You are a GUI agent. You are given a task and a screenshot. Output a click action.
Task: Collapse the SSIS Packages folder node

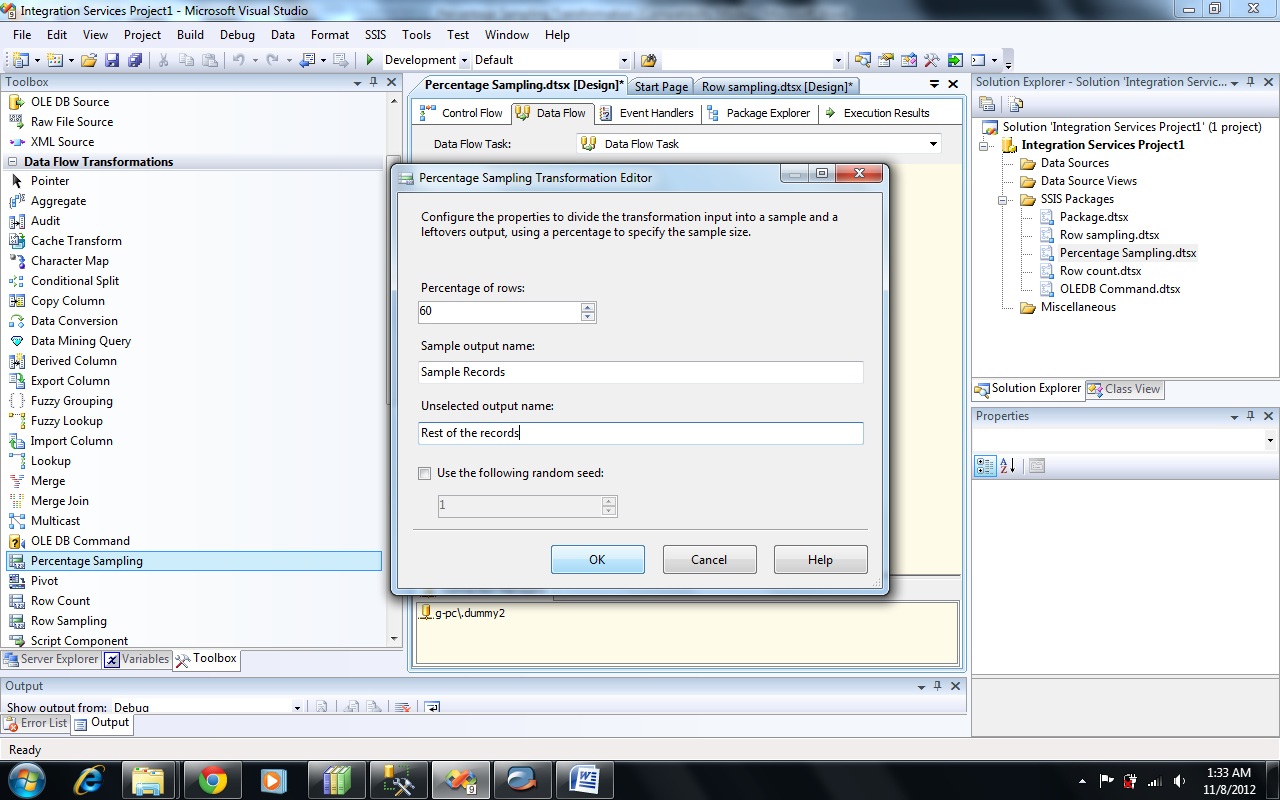(1003, 199)
